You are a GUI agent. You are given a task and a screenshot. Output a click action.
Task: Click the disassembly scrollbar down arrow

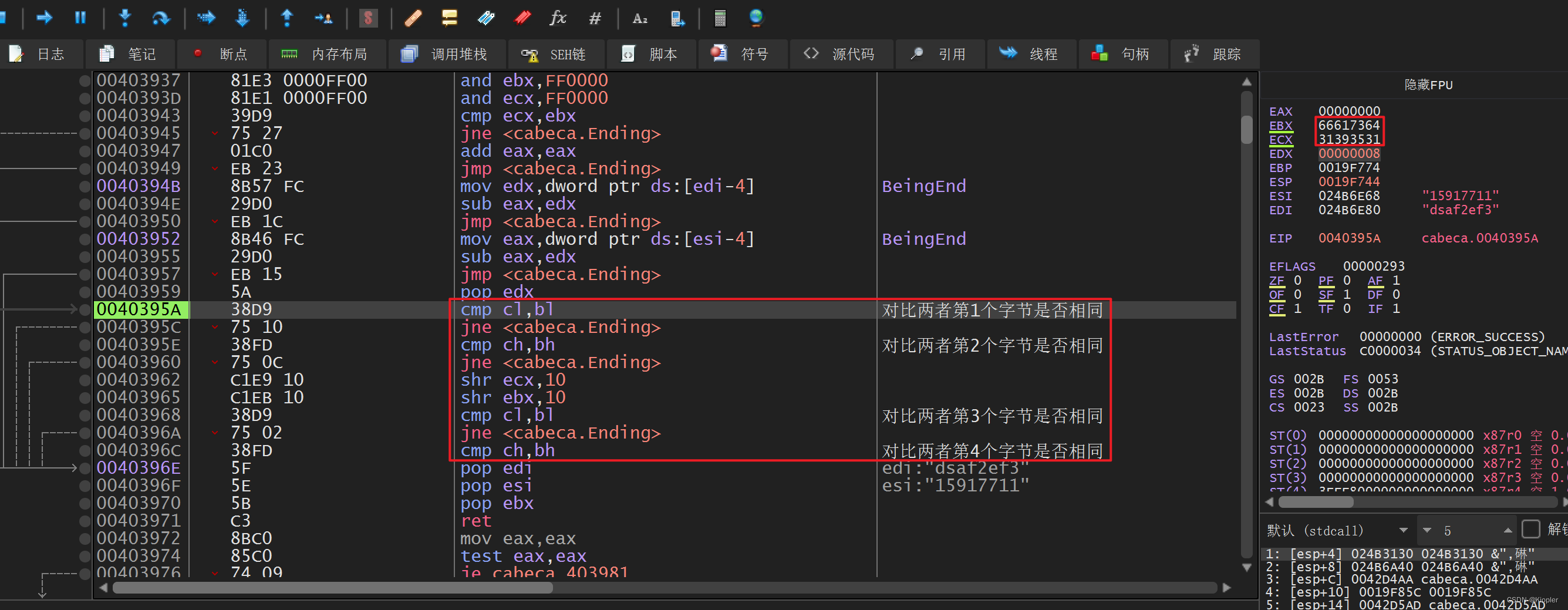point(1247,567)
